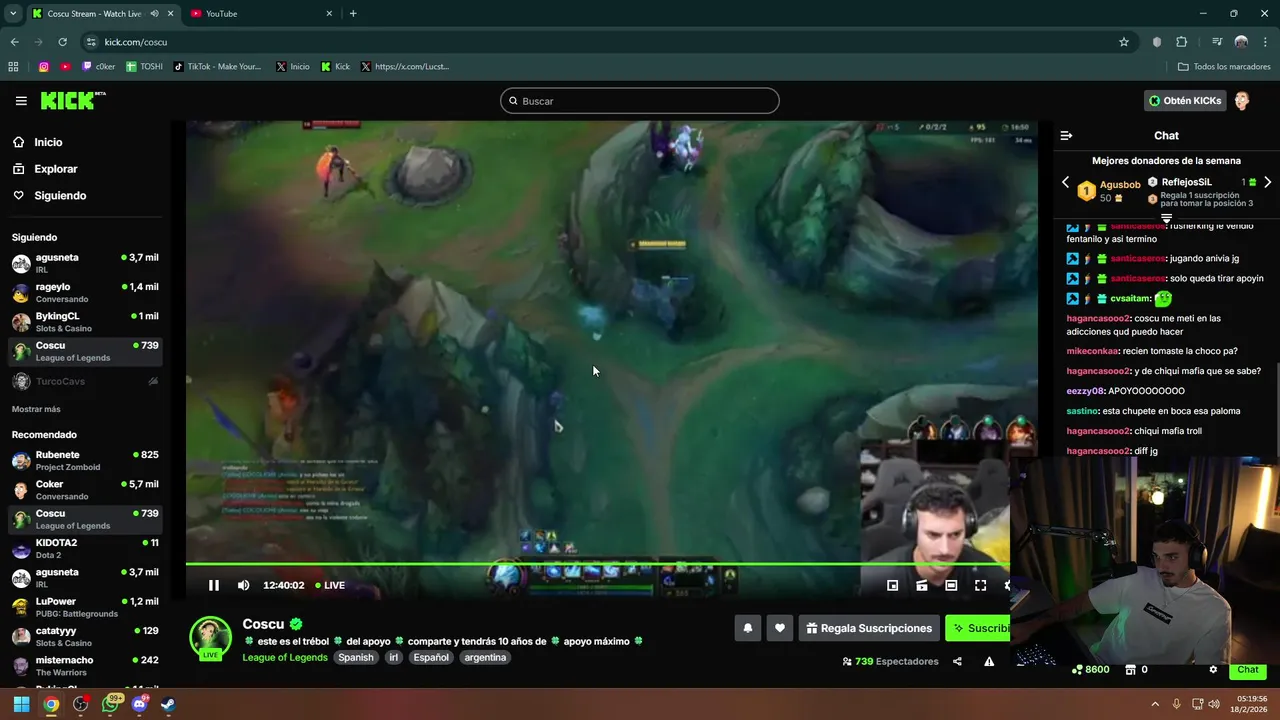The height and width of the screenshot is (720, 1280).
Task: Show hidden system tray icons
Action: point(1155,704)
